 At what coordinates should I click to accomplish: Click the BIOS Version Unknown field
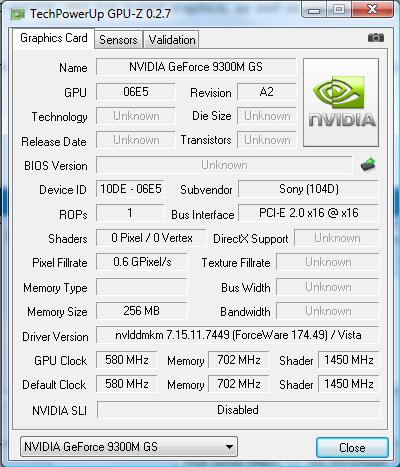pyautogui.click(x=224, y=165)
